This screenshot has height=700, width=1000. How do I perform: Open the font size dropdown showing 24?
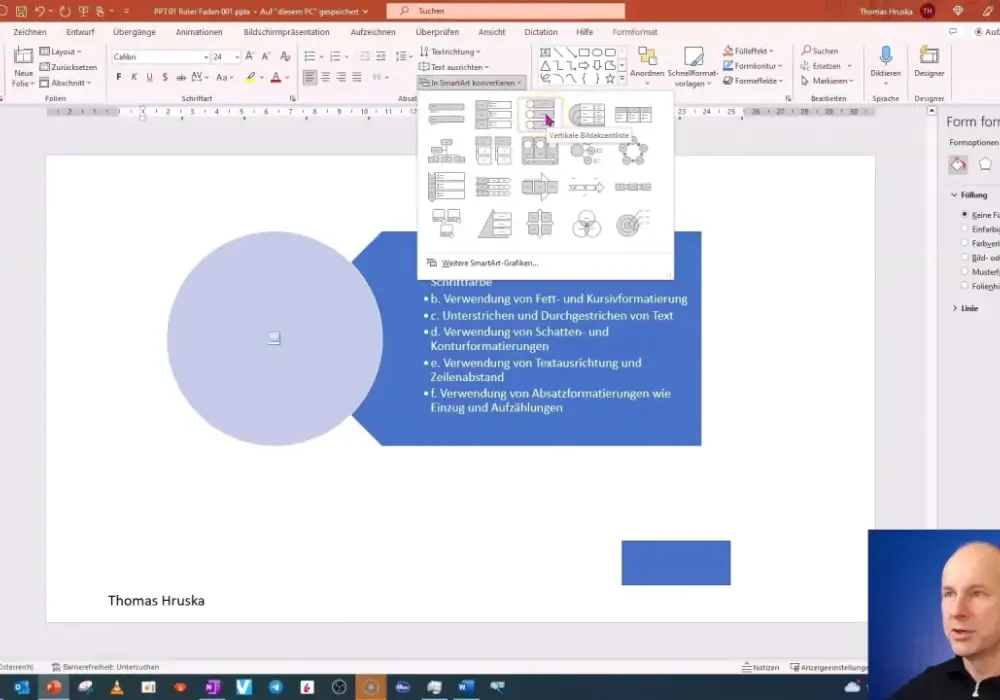tap(237, 57)
